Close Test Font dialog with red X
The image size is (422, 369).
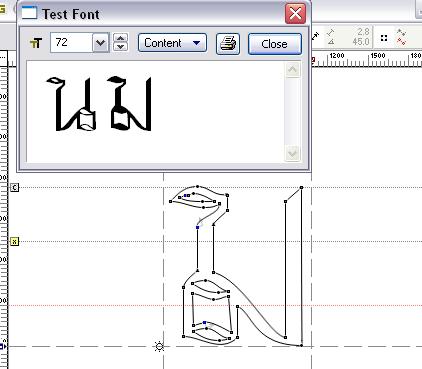295,14
